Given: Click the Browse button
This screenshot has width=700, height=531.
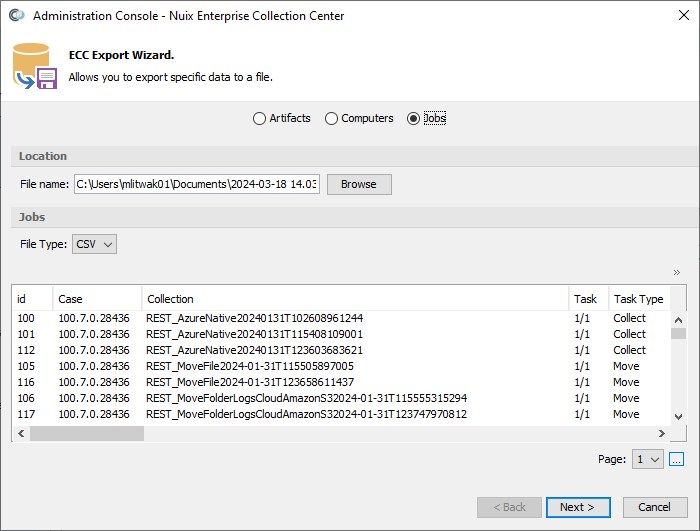Looking at the screenshot, I should (359, 184).
